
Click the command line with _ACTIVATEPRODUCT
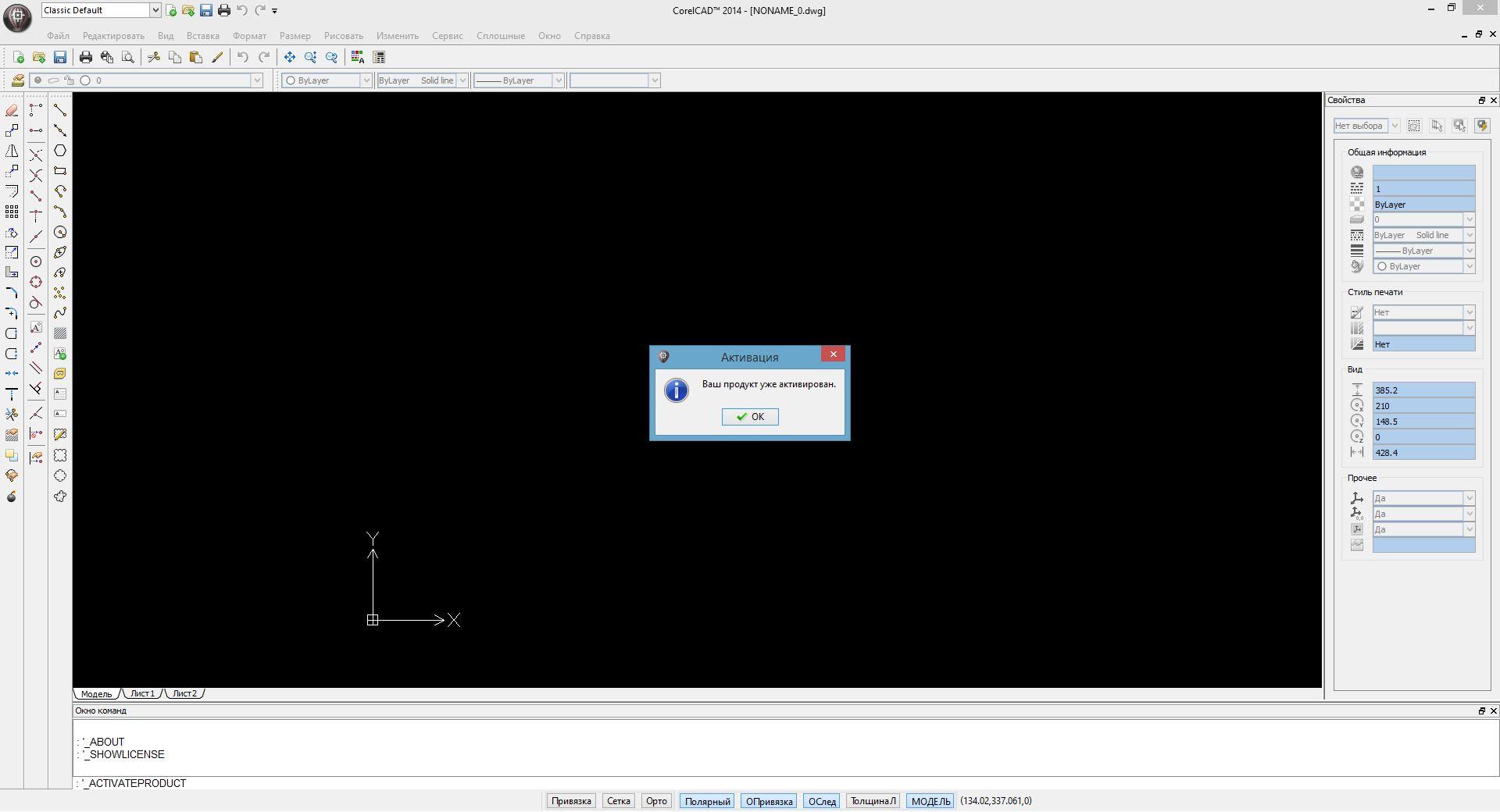(786, 783)
